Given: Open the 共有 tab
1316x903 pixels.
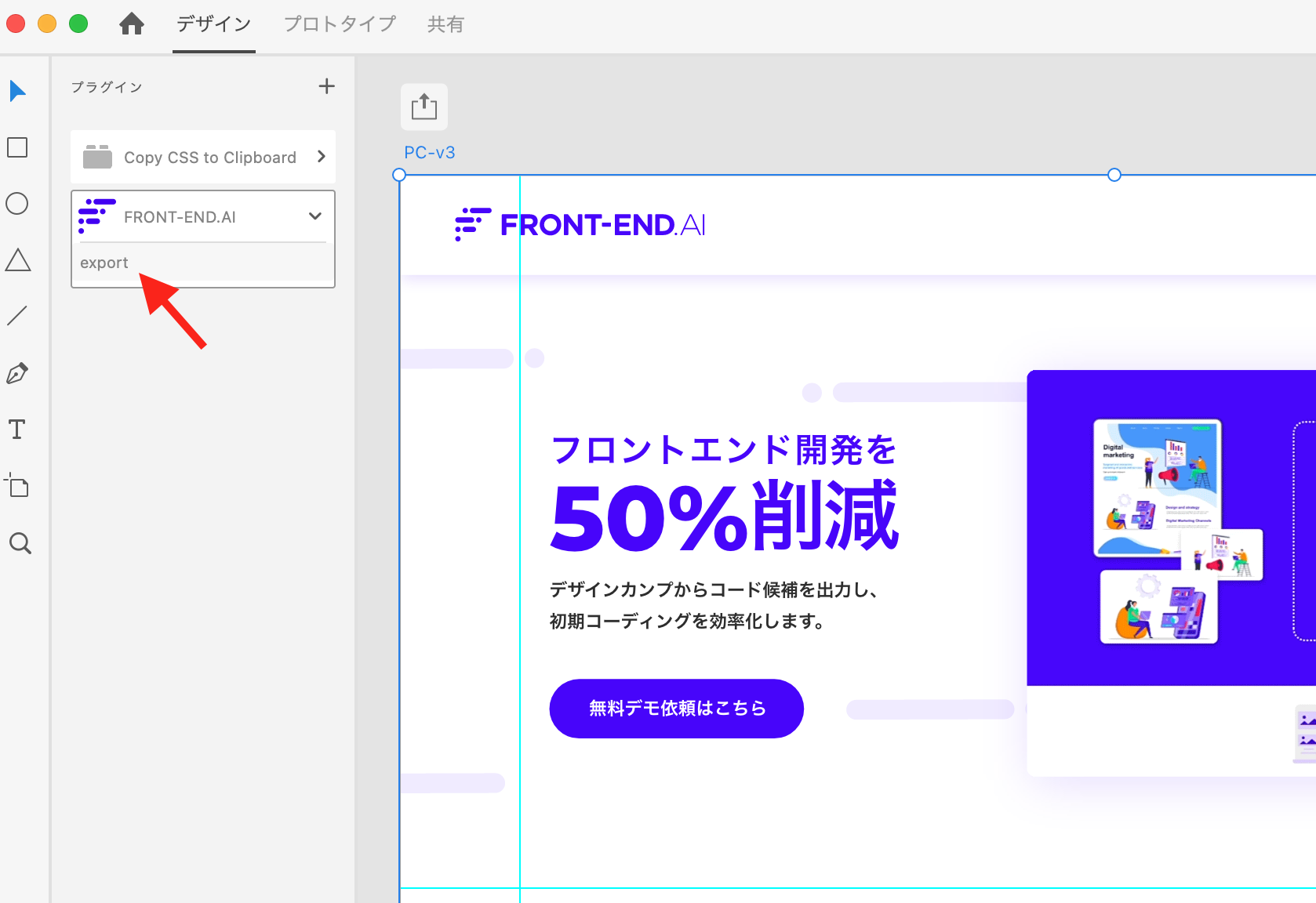Looking at the screenshot, I should (x=445, y=24).
